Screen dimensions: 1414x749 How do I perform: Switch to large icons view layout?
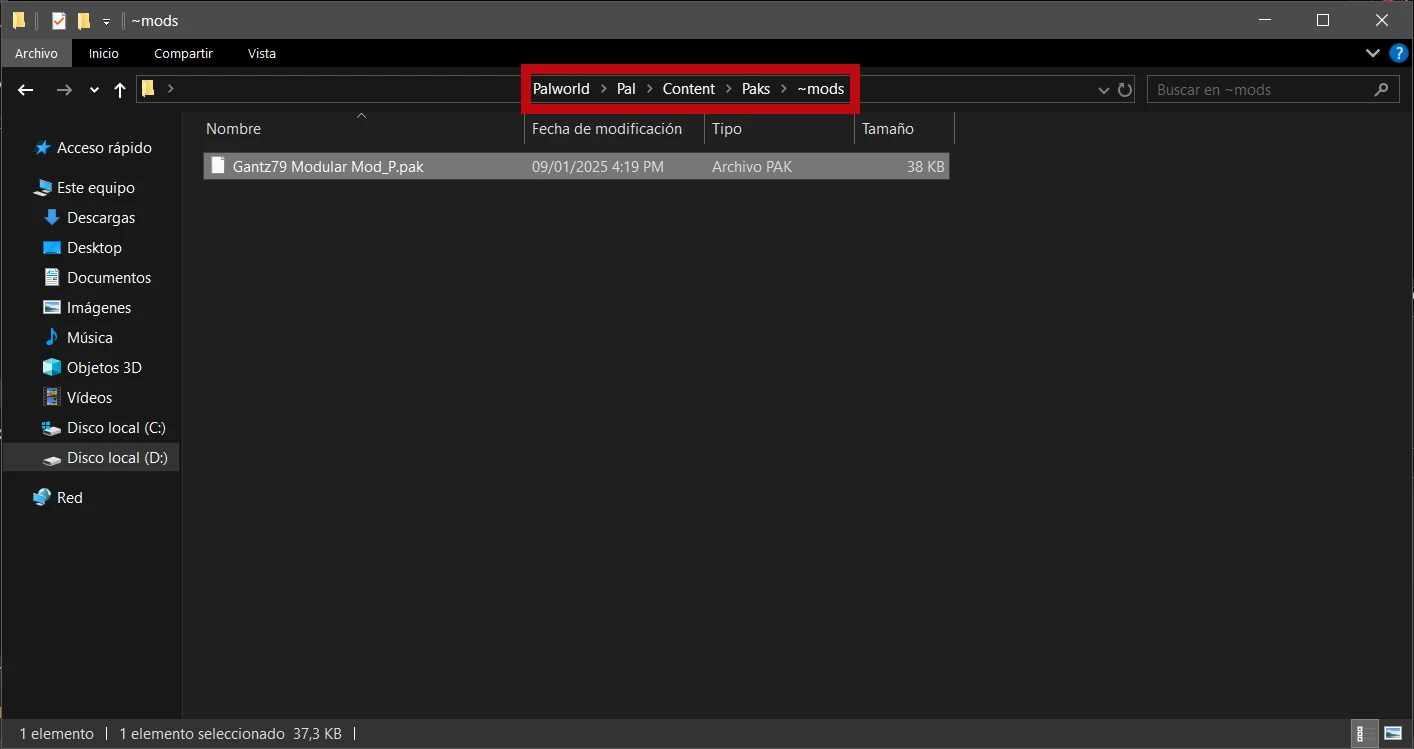click(x=1393, y=734)
